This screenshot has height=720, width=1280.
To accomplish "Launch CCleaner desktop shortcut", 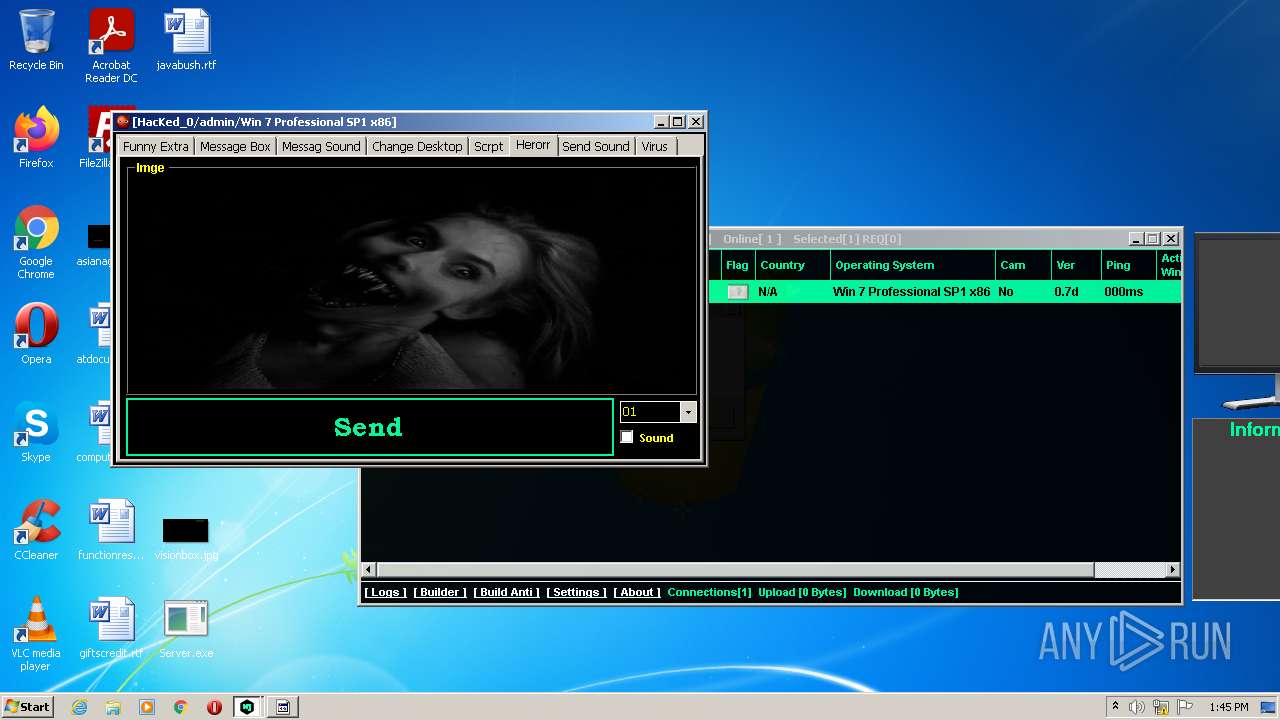I will (x=36, y=529).
